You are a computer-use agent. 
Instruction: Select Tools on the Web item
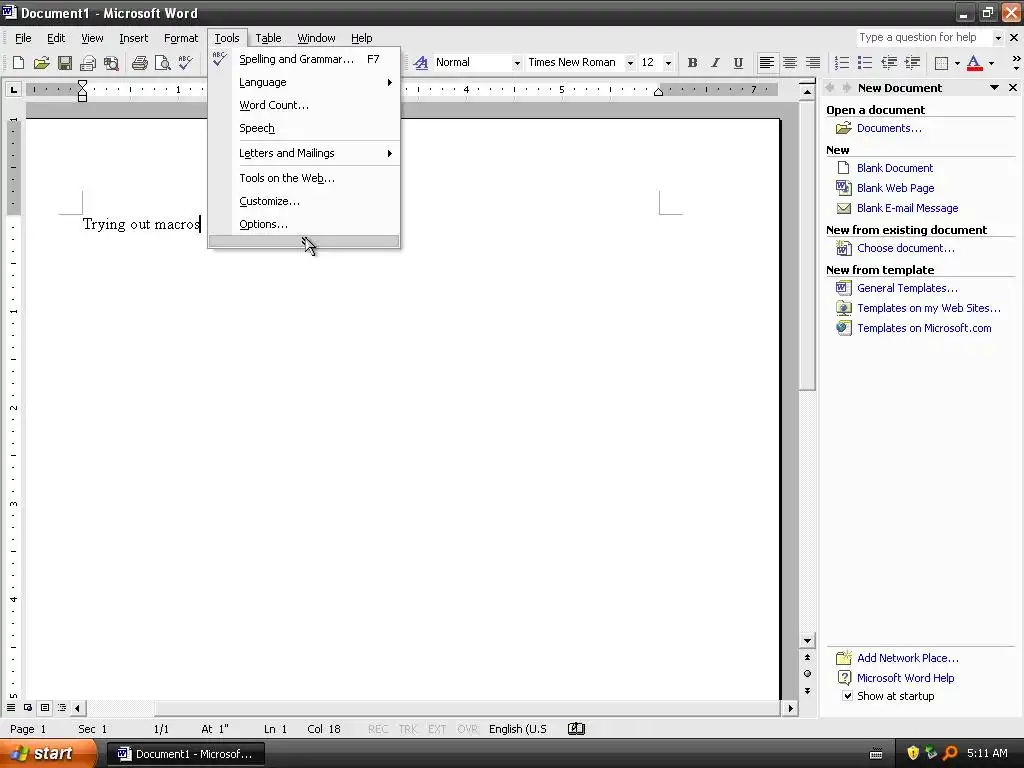(304, 178)
